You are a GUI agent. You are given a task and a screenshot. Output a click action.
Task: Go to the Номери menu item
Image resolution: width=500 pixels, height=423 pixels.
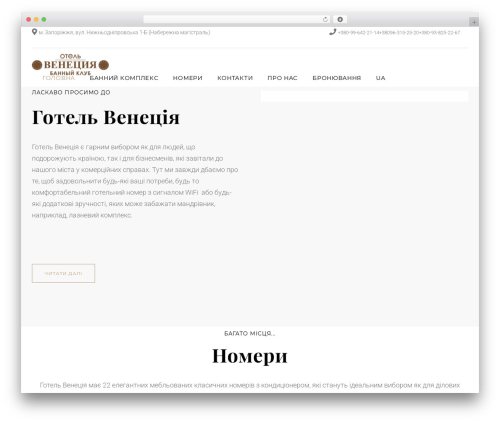pos(188,78)
